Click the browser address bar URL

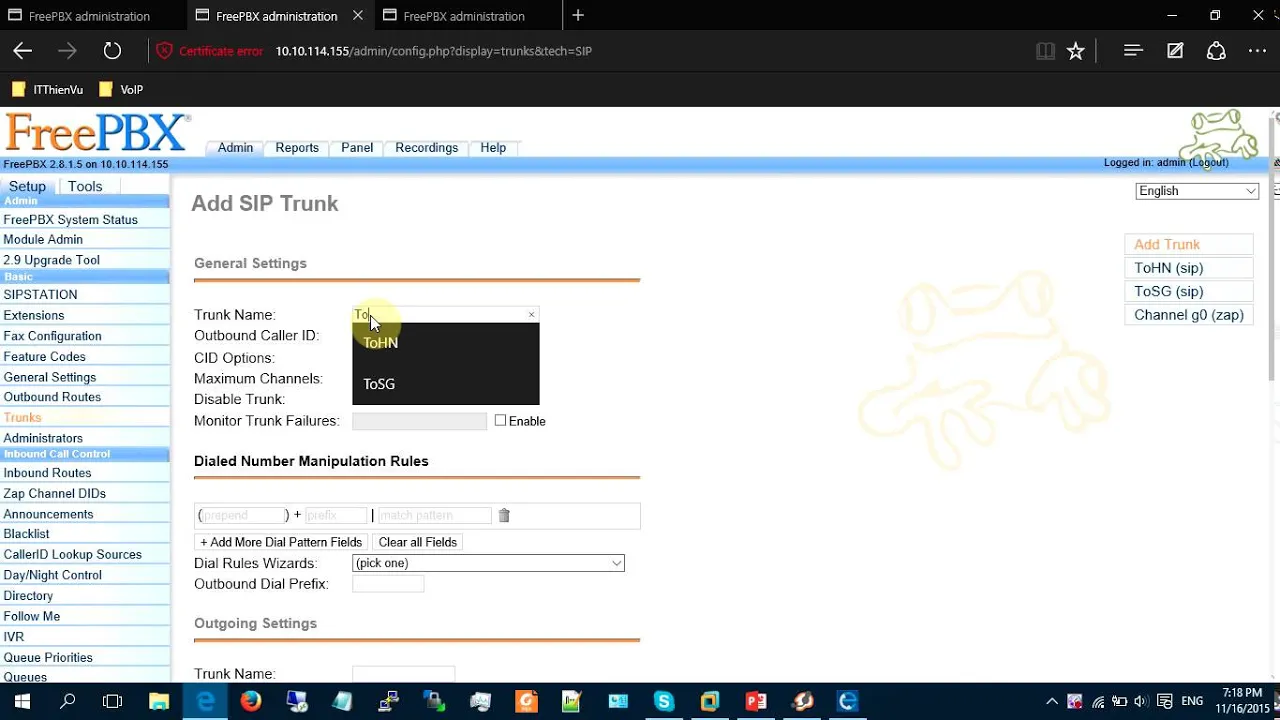[434, 51]
